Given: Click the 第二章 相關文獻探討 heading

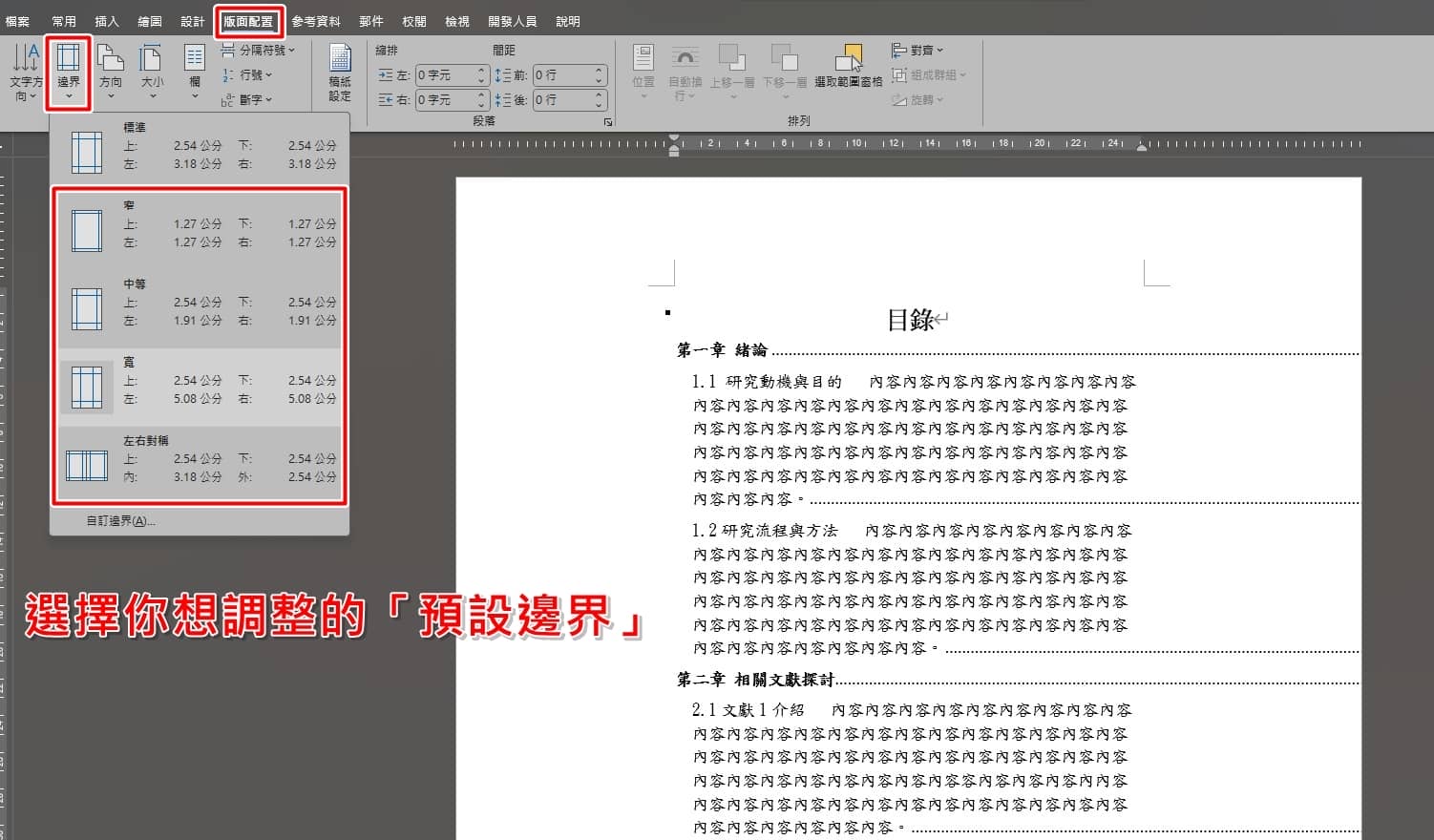Looking at the screenshot, I should coord(756,680).
